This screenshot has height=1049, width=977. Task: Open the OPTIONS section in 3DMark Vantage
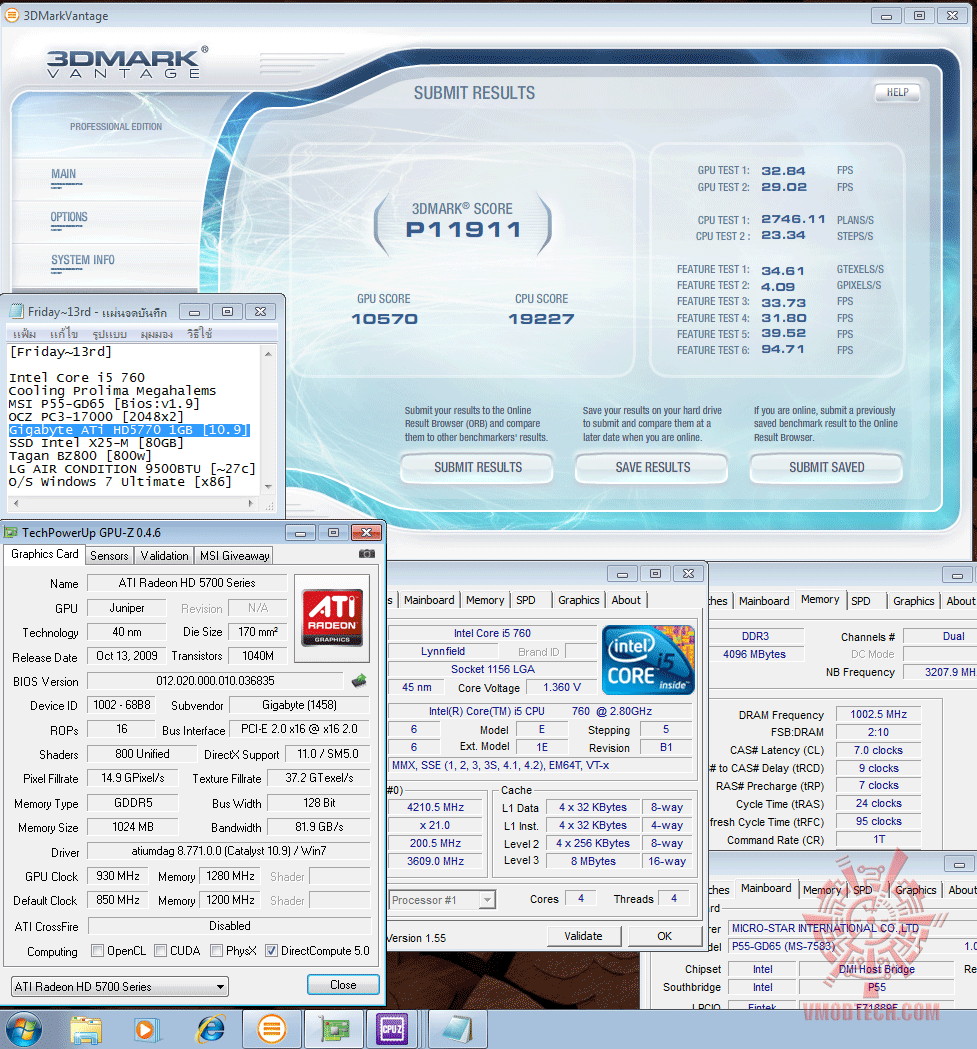69,217
